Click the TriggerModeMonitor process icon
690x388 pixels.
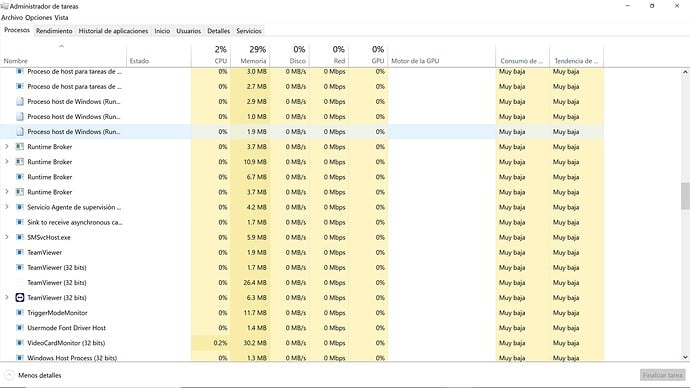tap(19, 313)
